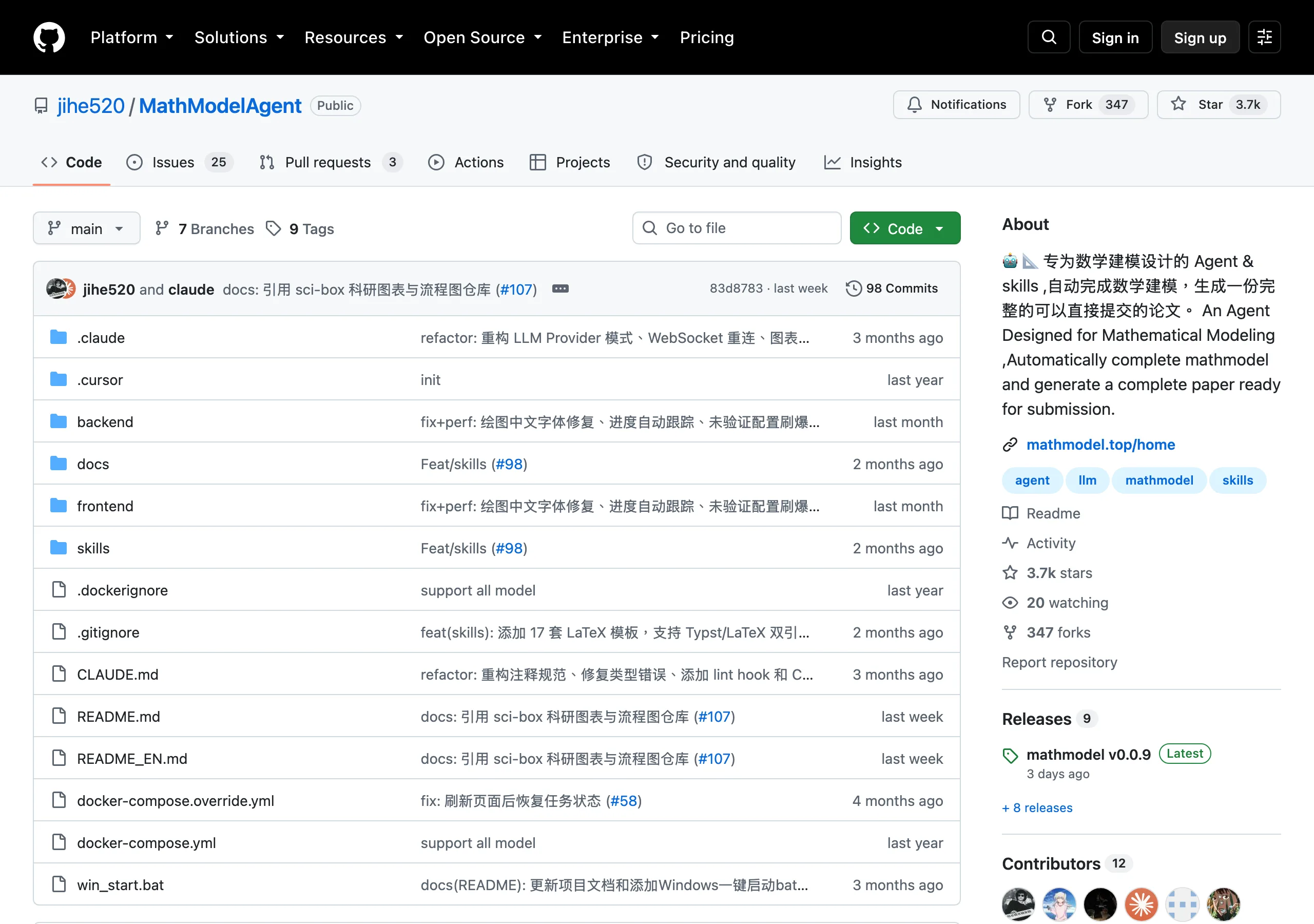Expand commit message ellipsis button

561,288
